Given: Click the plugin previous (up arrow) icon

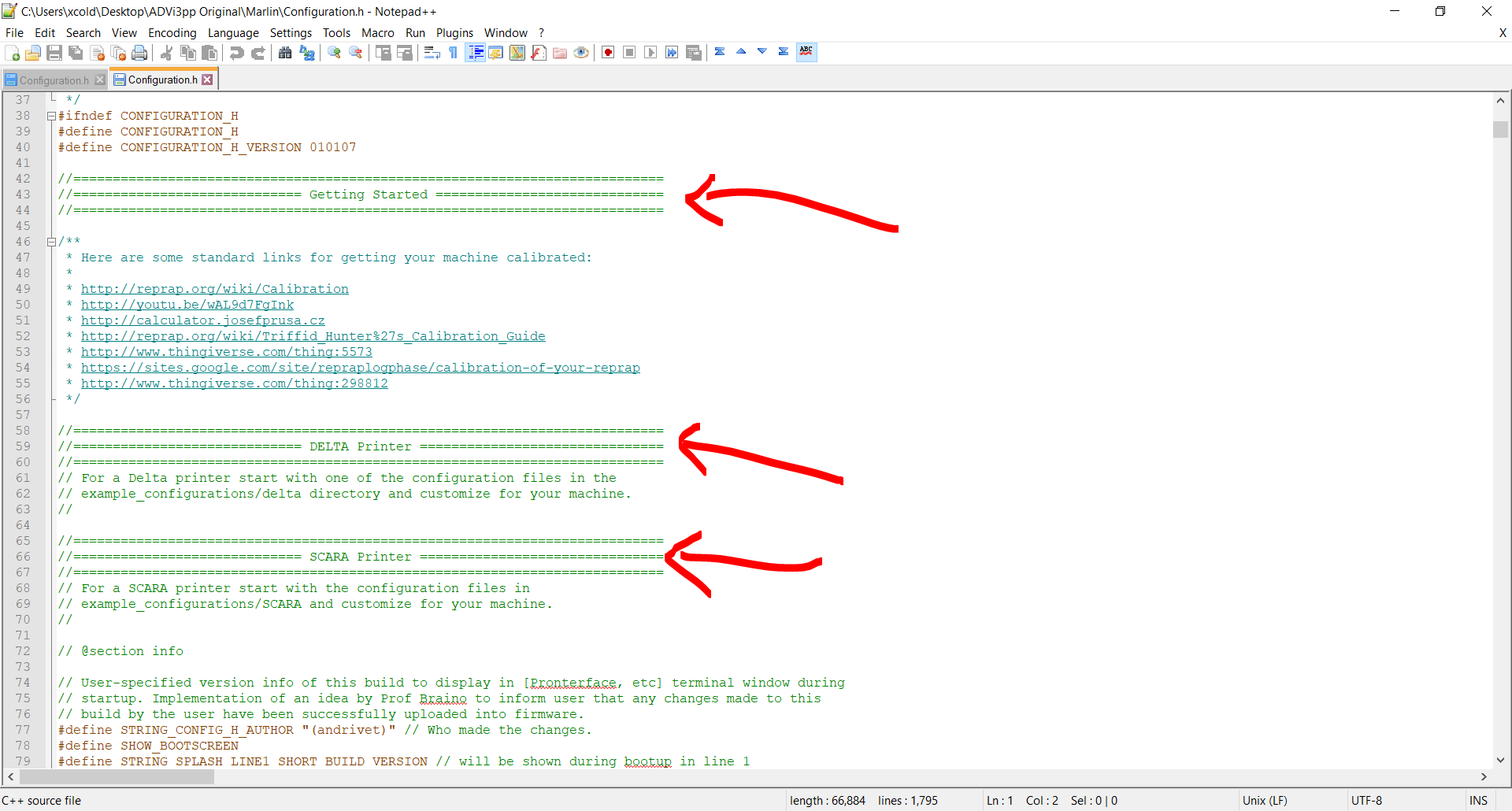Looking at the screenshot, I should [741, 52].
